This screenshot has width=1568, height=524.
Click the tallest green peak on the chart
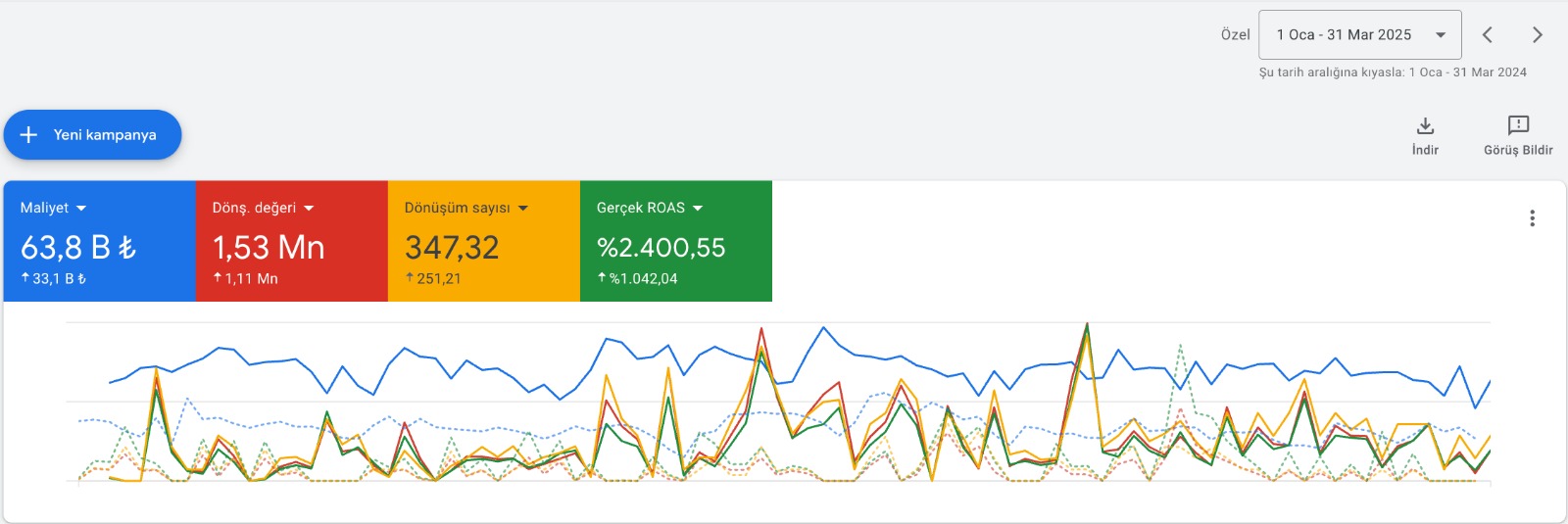click(x=1087, y=325)
